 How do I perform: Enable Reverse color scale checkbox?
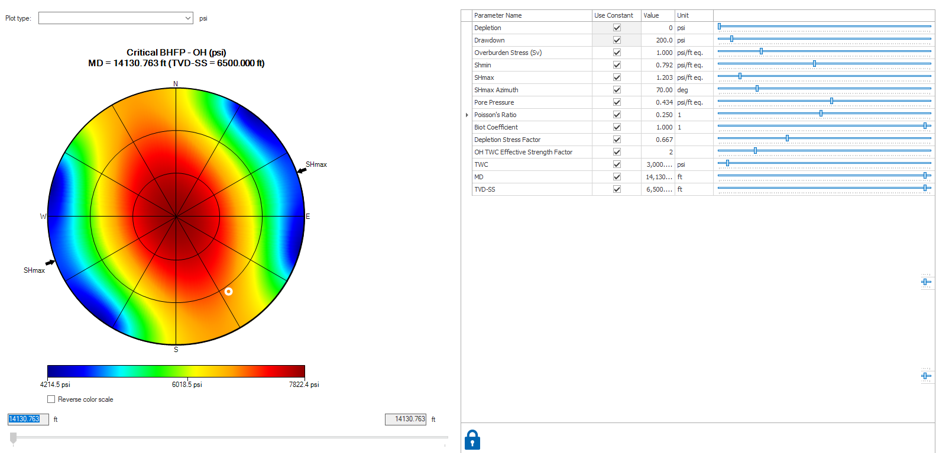pyautogui.click(x=52, y=399)
